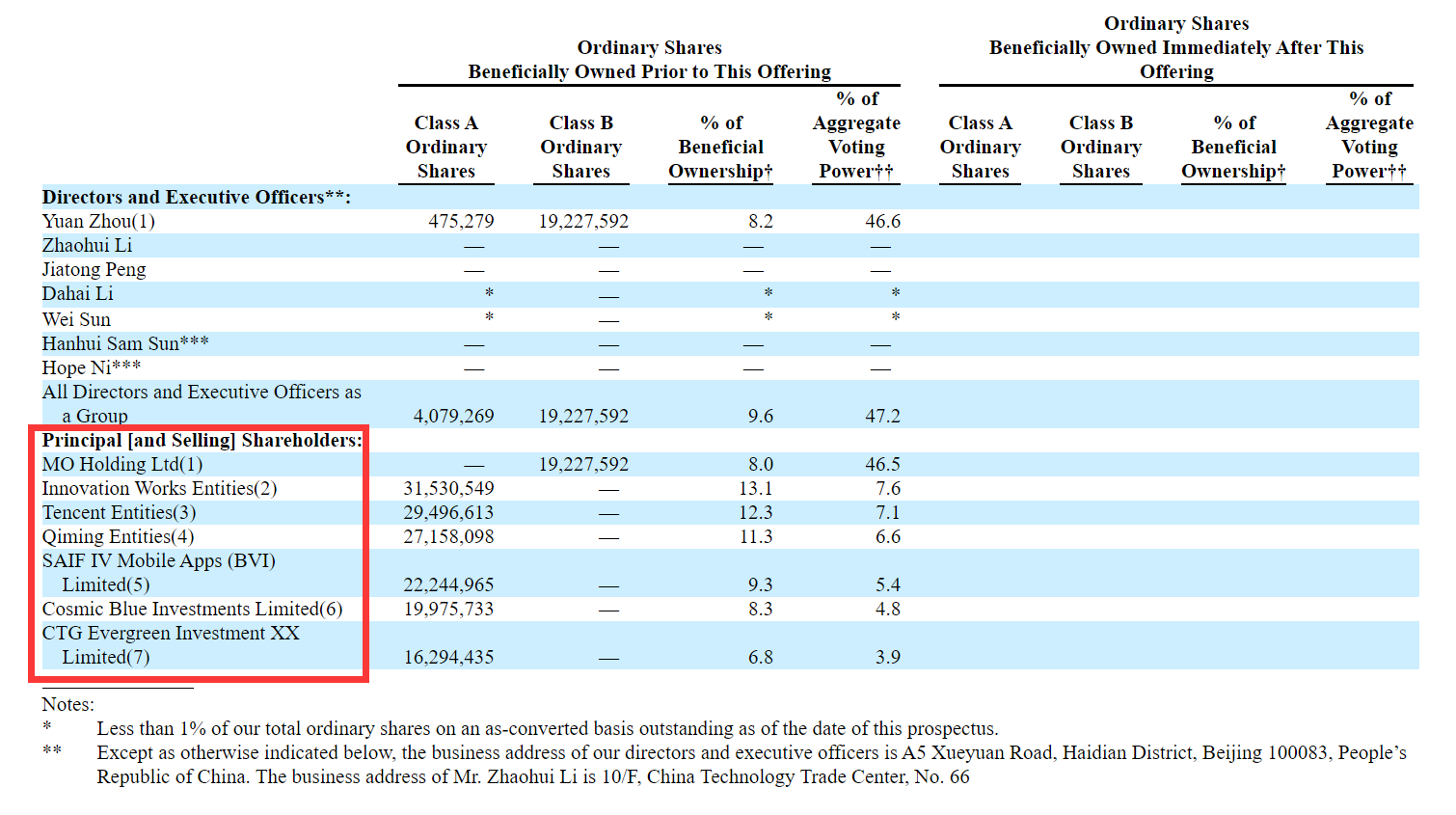
Task: Click the Directors and Executive Officers** heading
Action: pyautogui.click(x=197, y=198)
